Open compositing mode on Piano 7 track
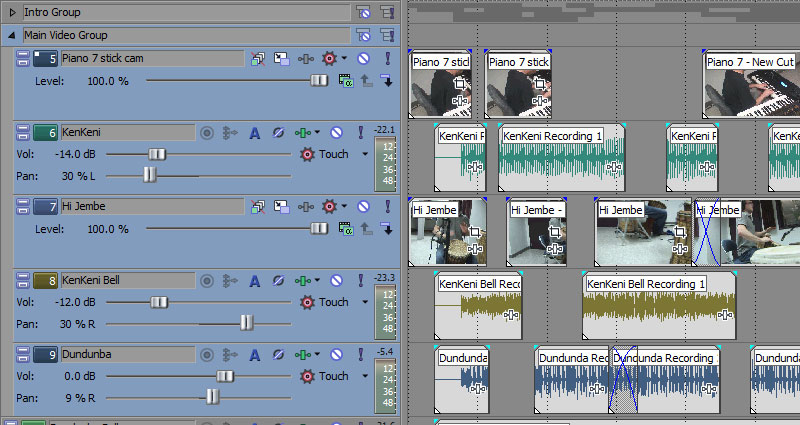Image resolution: width=800 pixels, height=425 pixels. 346,81
